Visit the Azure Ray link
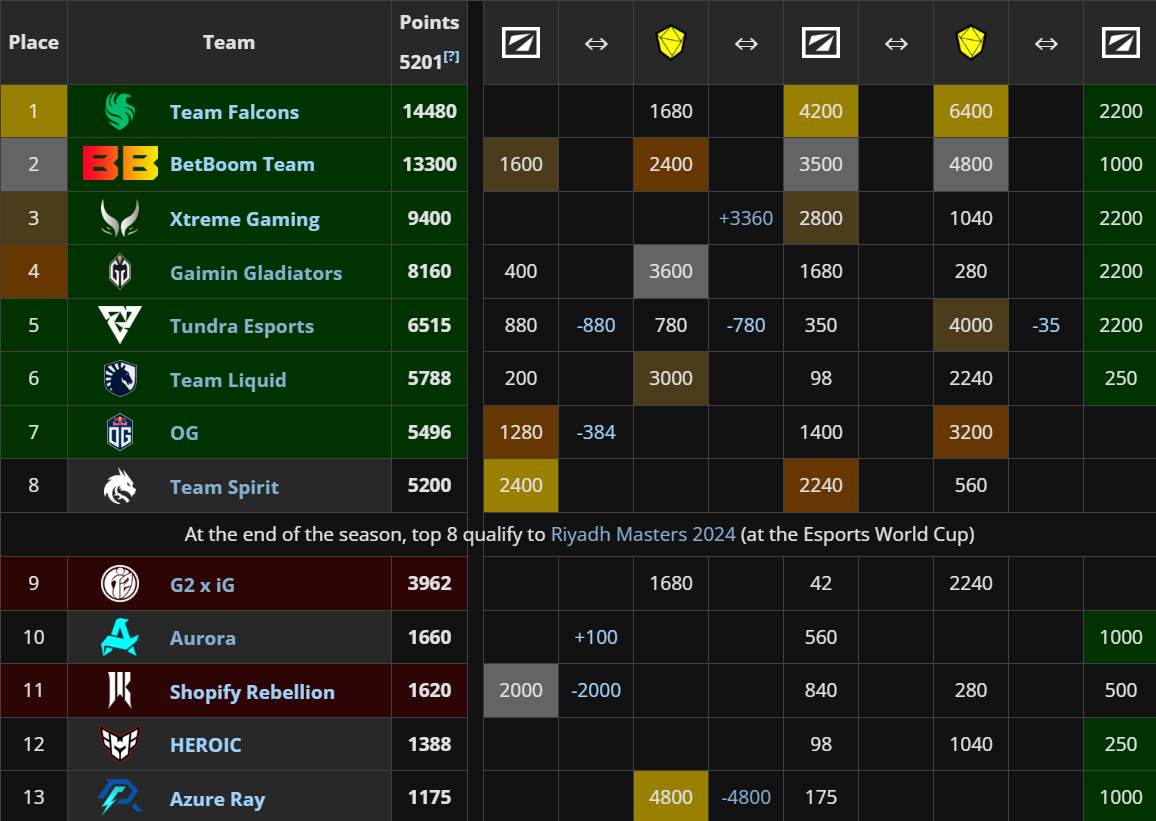This screenshot has height=821, width=1156. [217, 798]
